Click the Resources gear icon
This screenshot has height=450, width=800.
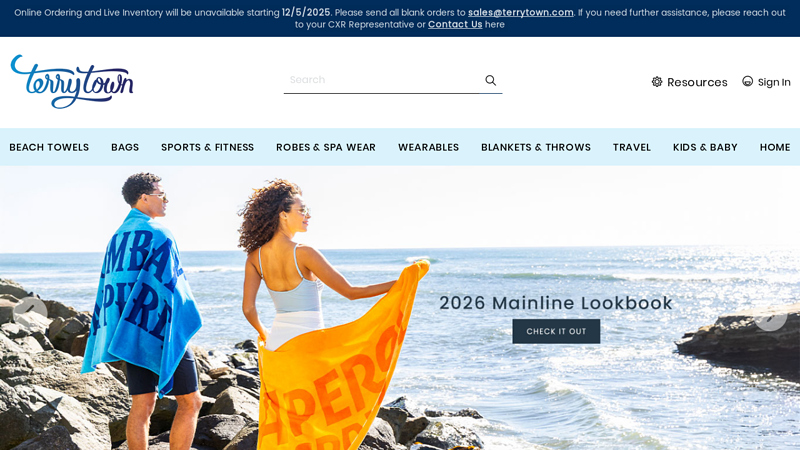(x=657, y=82)
